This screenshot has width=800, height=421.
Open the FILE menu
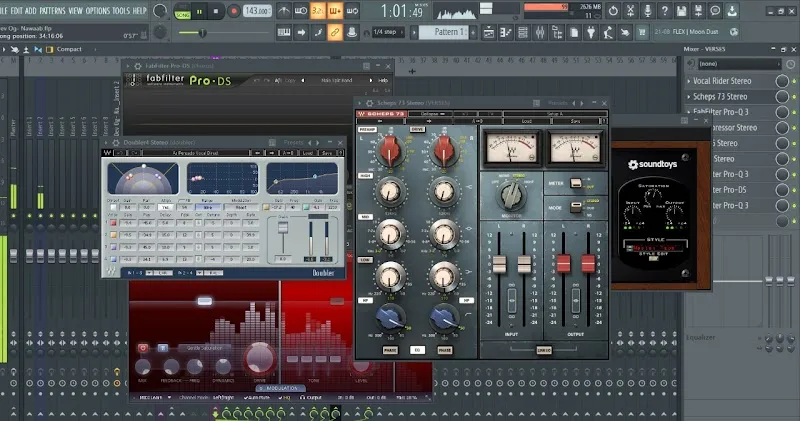coord(3,10)
